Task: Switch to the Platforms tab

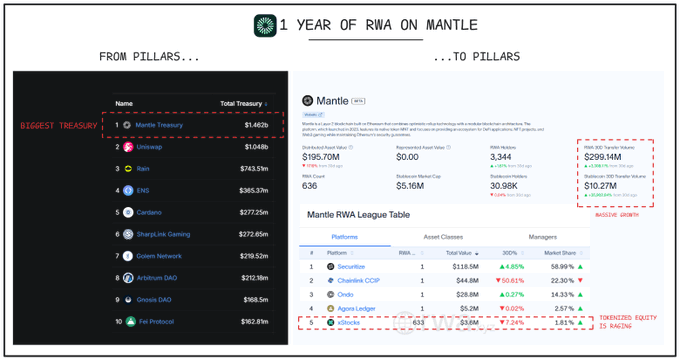Action: [345, 237]
